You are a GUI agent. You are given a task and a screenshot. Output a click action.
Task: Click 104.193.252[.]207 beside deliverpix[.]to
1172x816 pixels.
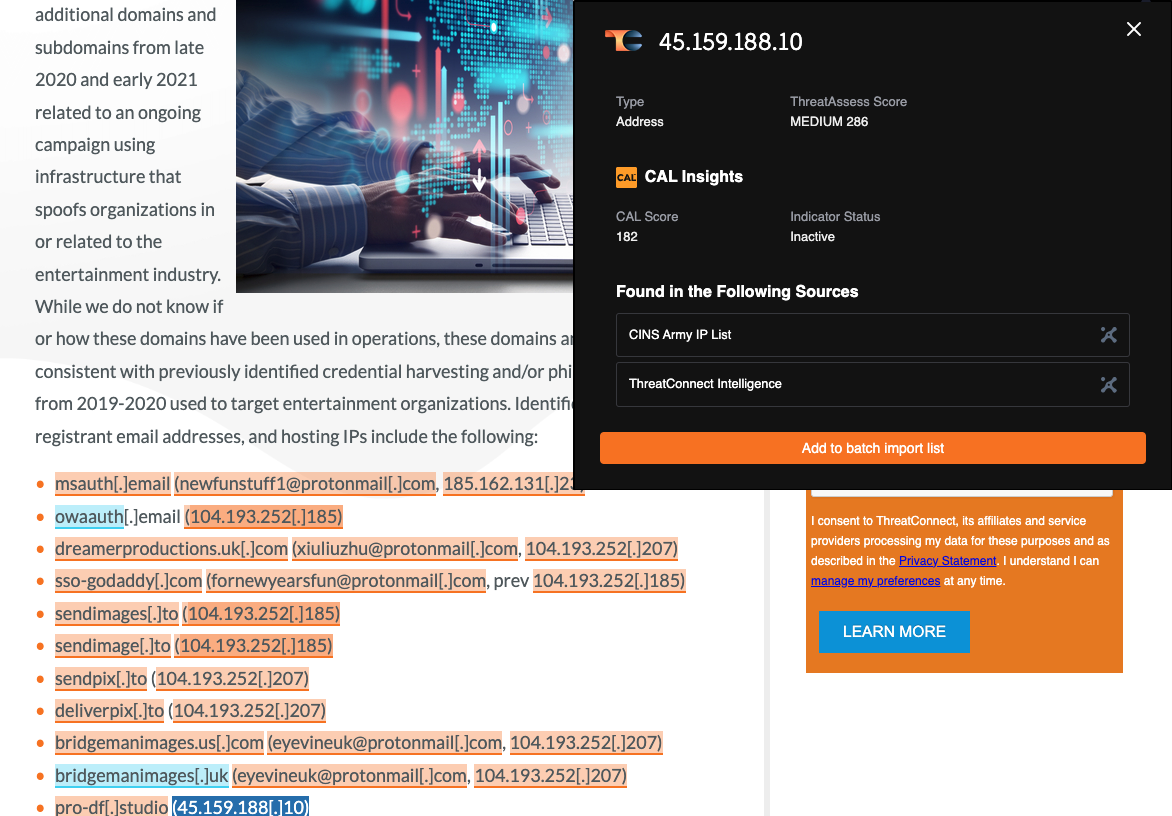pos(249,711)
